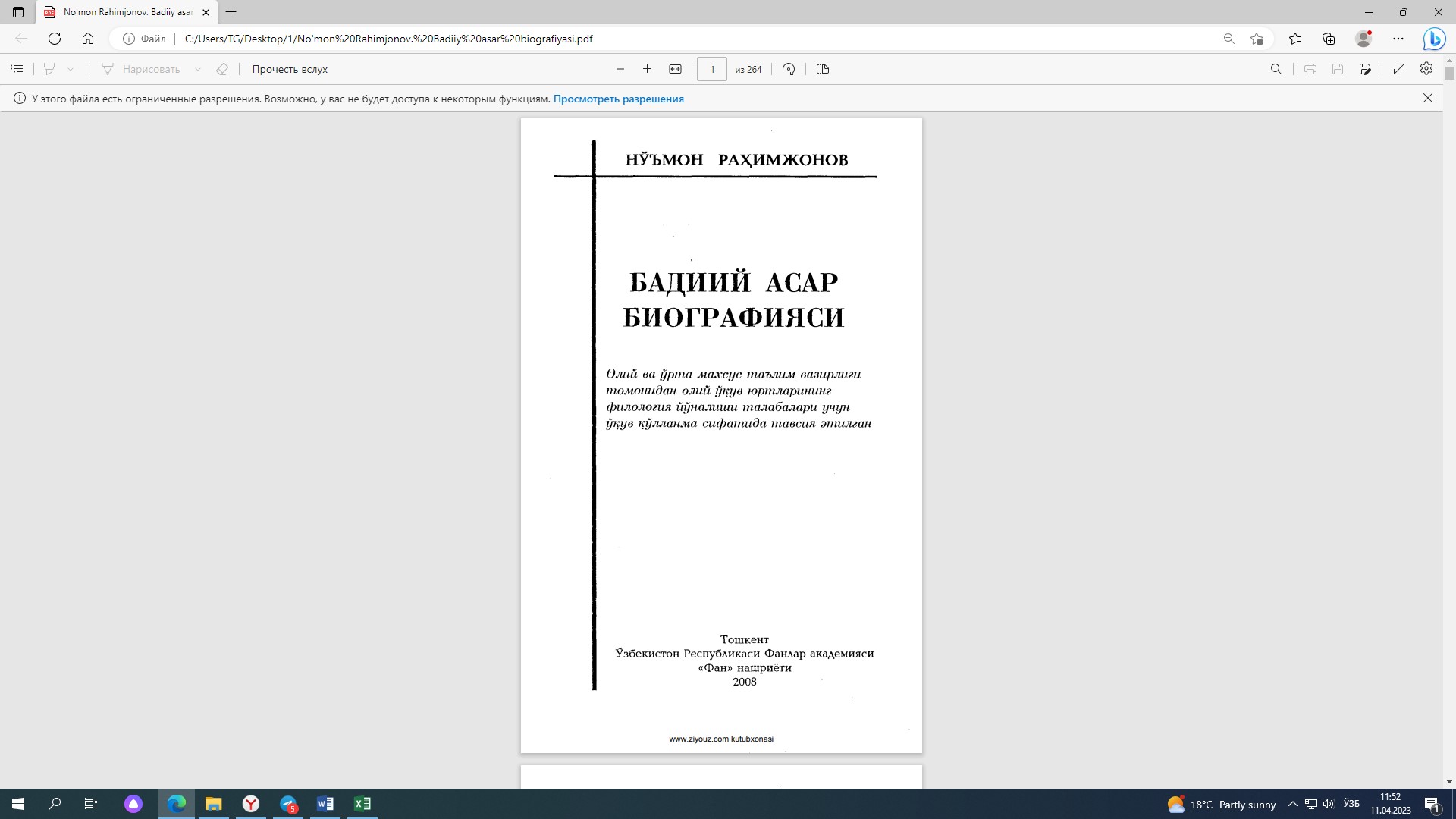Open browser settings via ellipsis menu
Viewport: 1456px width, 819px height.
coord(1399,38)
